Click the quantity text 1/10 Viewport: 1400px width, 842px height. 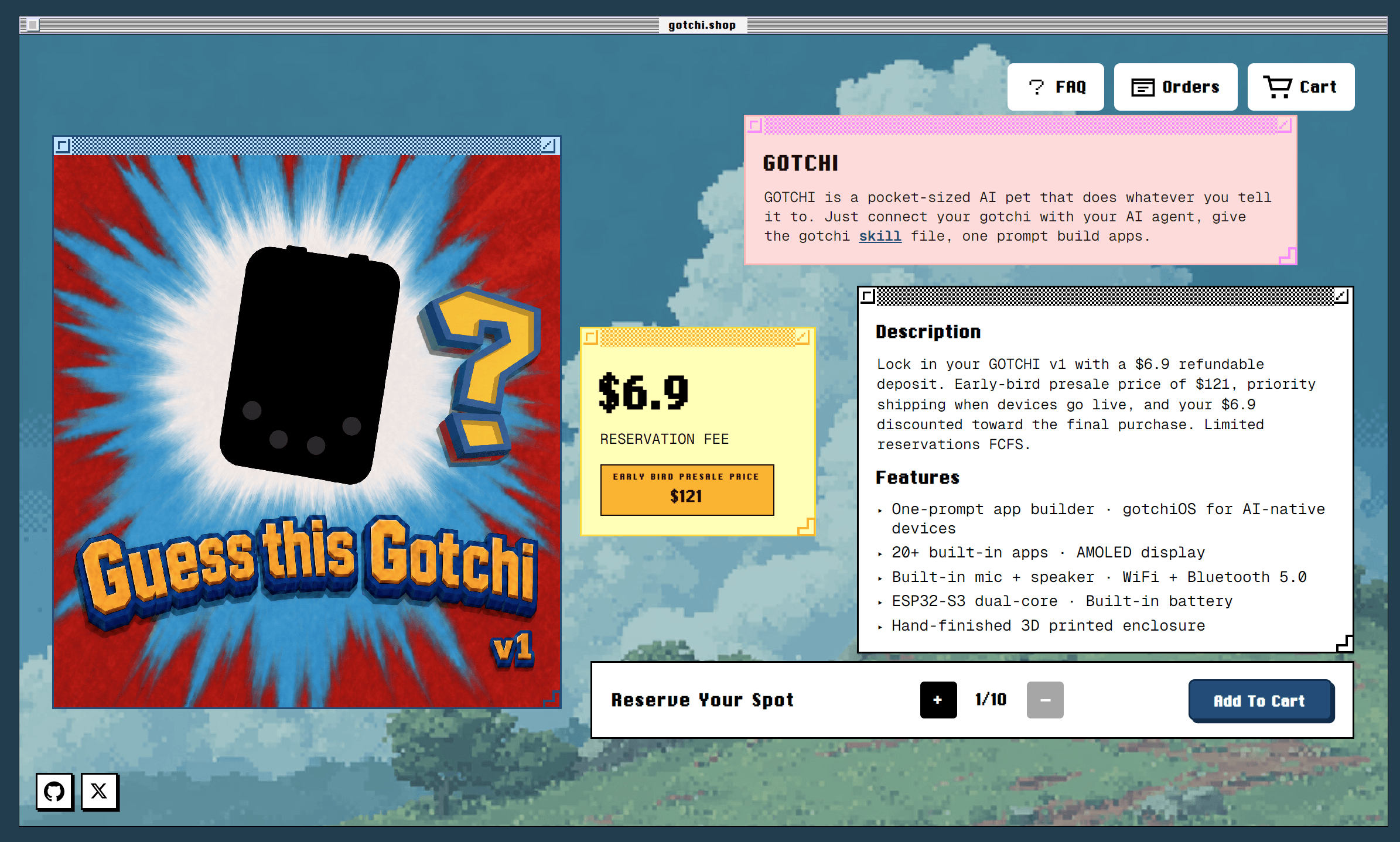point(991,699)
